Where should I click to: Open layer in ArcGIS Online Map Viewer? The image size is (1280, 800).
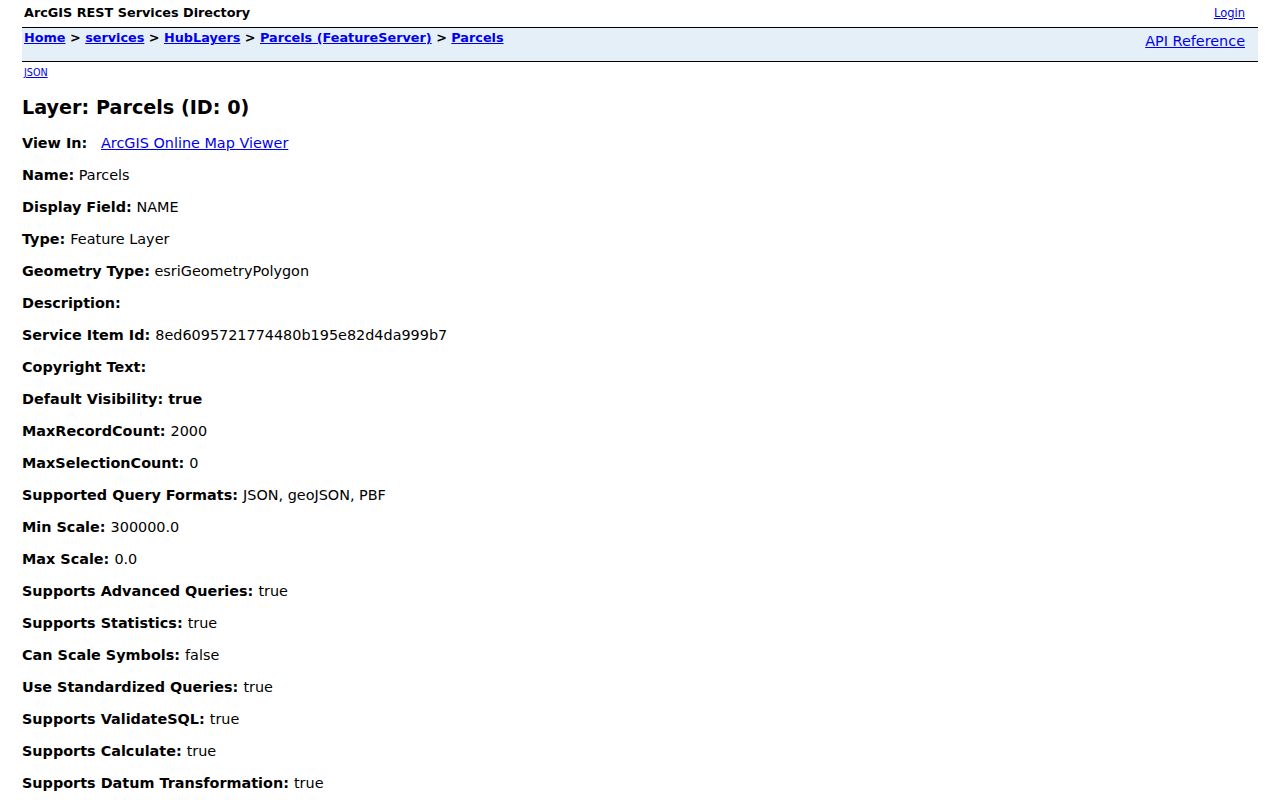[x=194, y=143]
